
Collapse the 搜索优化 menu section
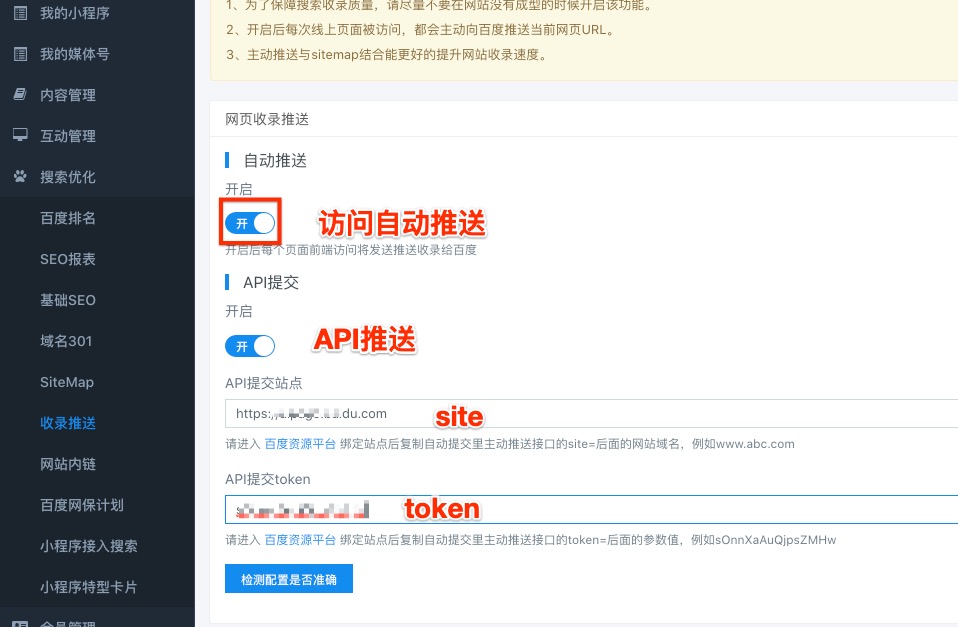68,177
